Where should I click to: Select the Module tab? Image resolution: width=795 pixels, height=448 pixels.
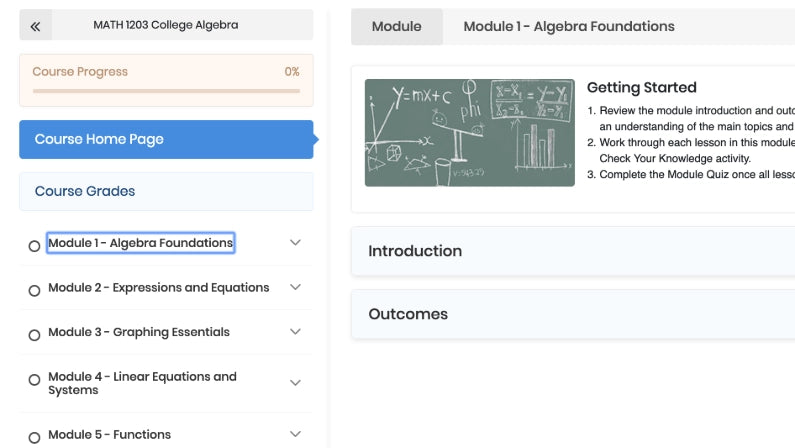coord(396,27)
